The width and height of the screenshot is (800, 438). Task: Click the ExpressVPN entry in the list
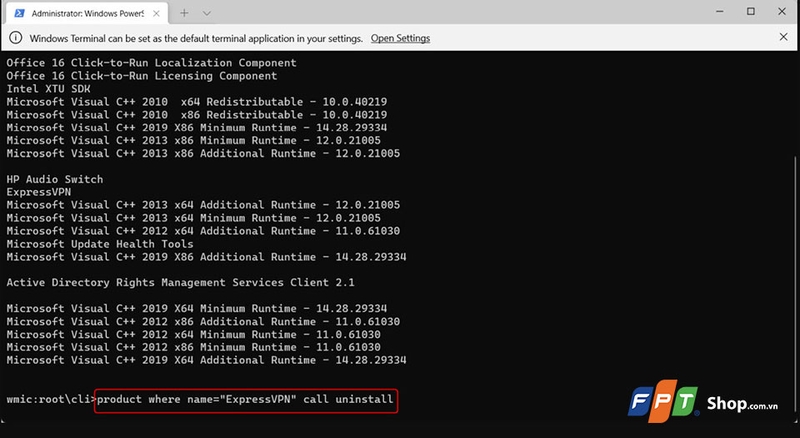click(x=39, y=192)
